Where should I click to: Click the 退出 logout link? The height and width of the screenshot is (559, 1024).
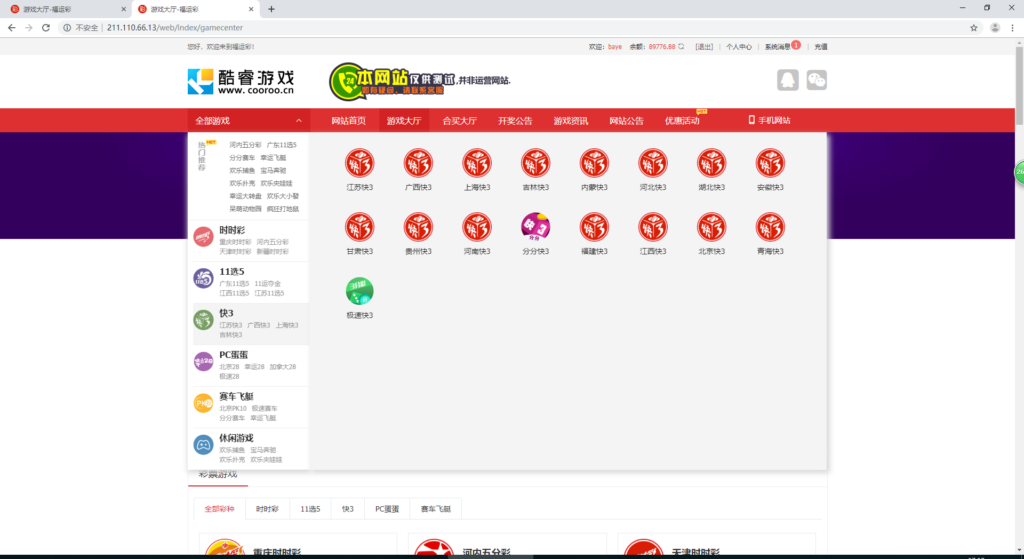[704, 46]
